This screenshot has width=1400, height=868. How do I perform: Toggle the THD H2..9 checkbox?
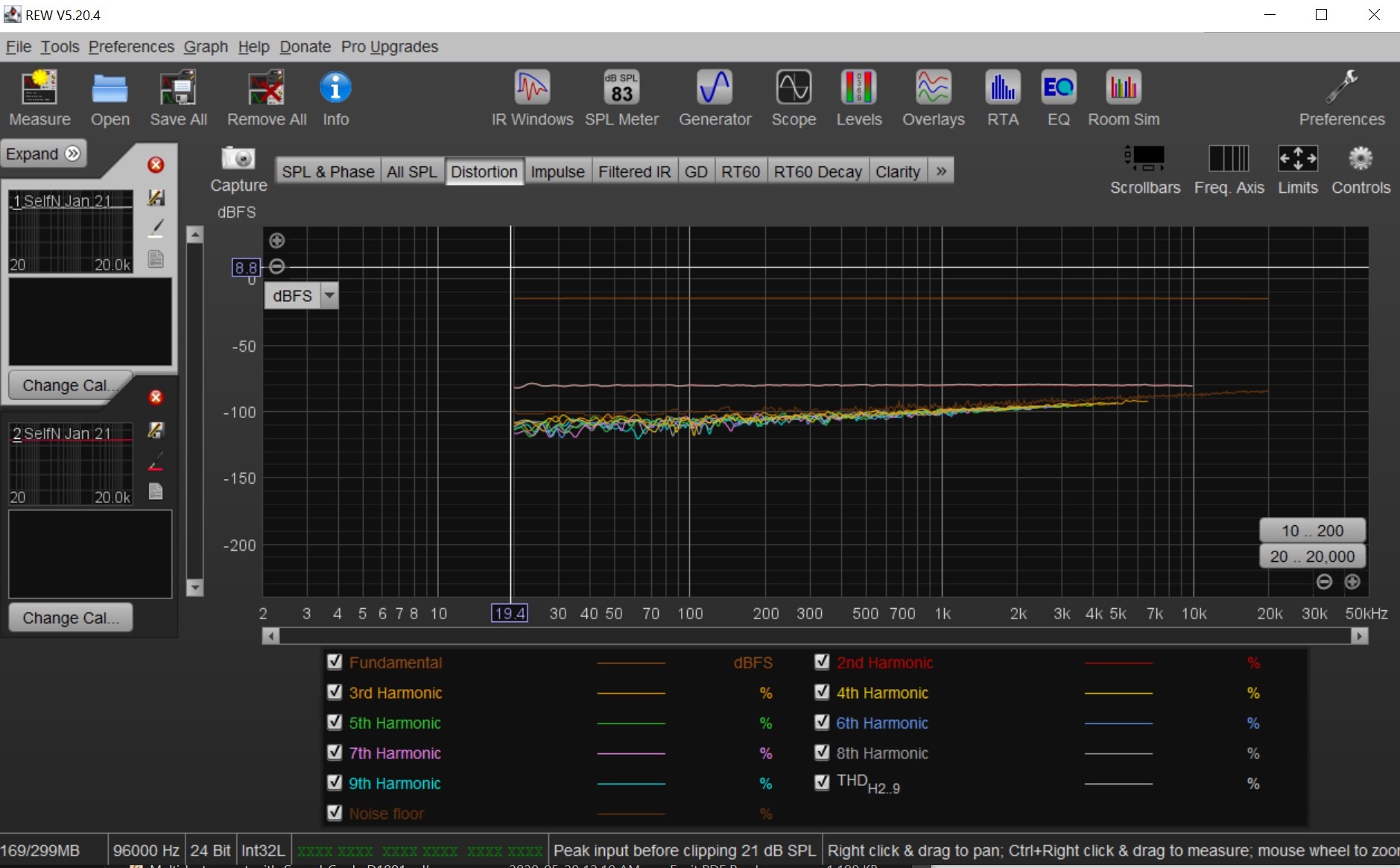(822, 782)
